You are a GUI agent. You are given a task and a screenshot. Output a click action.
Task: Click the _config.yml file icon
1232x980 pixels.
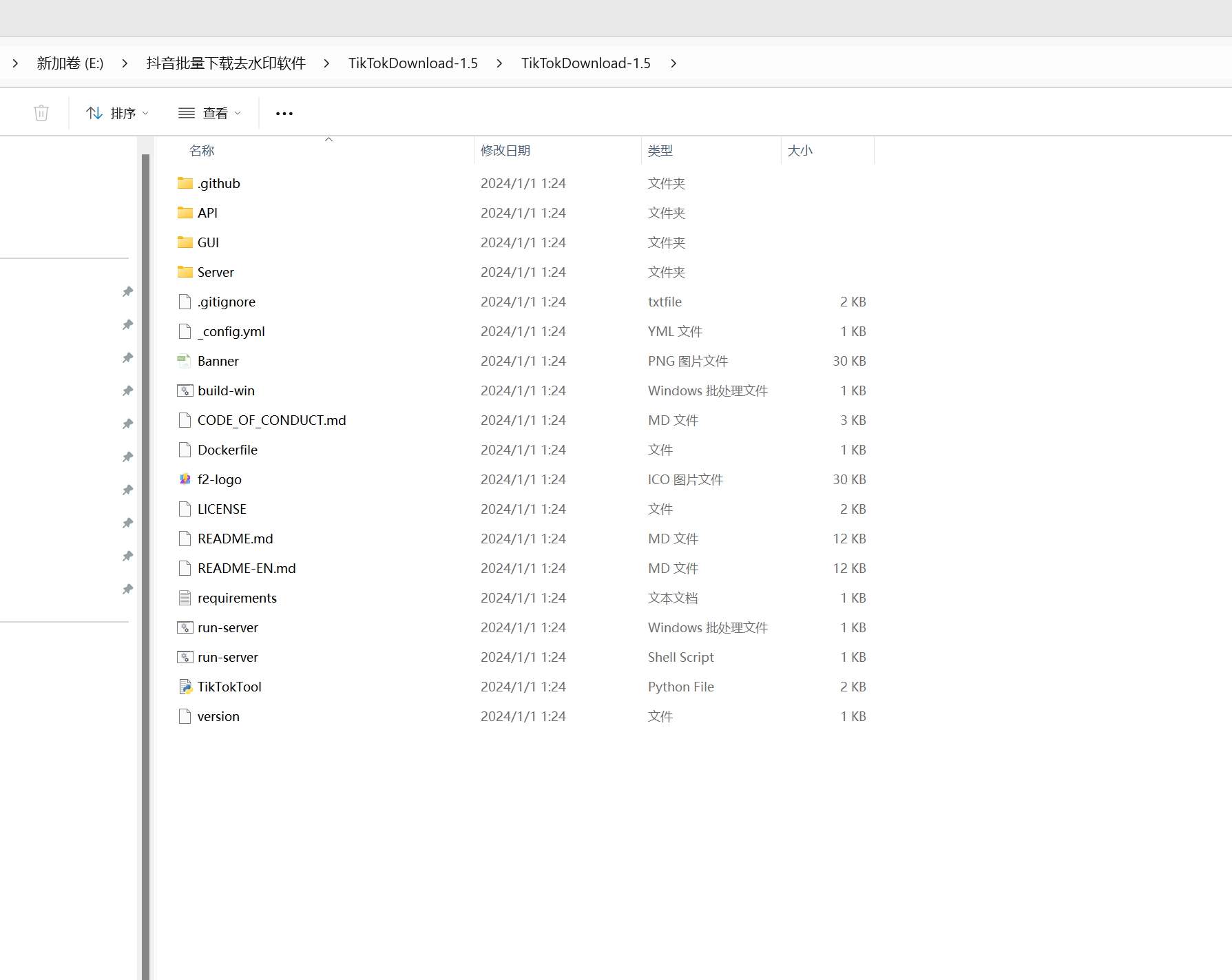[185, 331]
